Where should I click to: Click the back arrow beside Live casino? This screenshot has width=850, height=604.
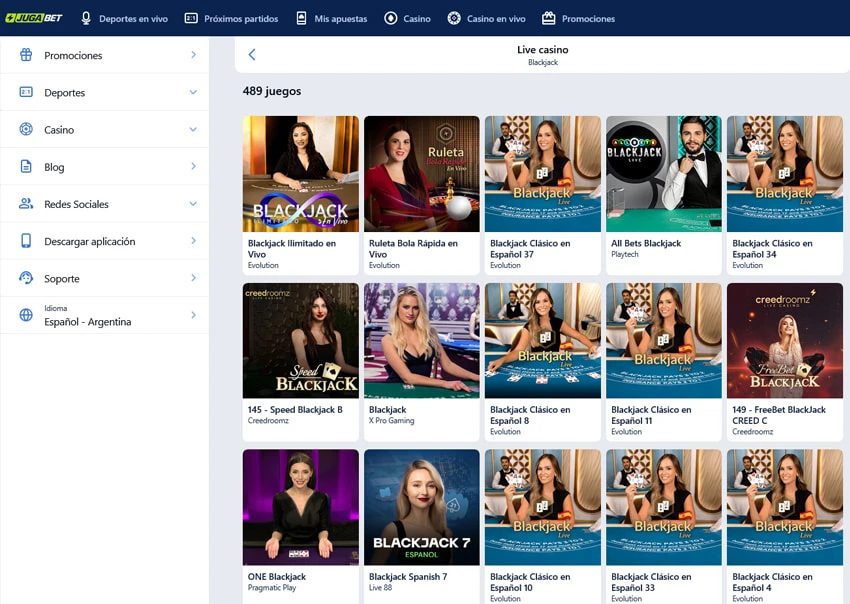pos(252,54)
